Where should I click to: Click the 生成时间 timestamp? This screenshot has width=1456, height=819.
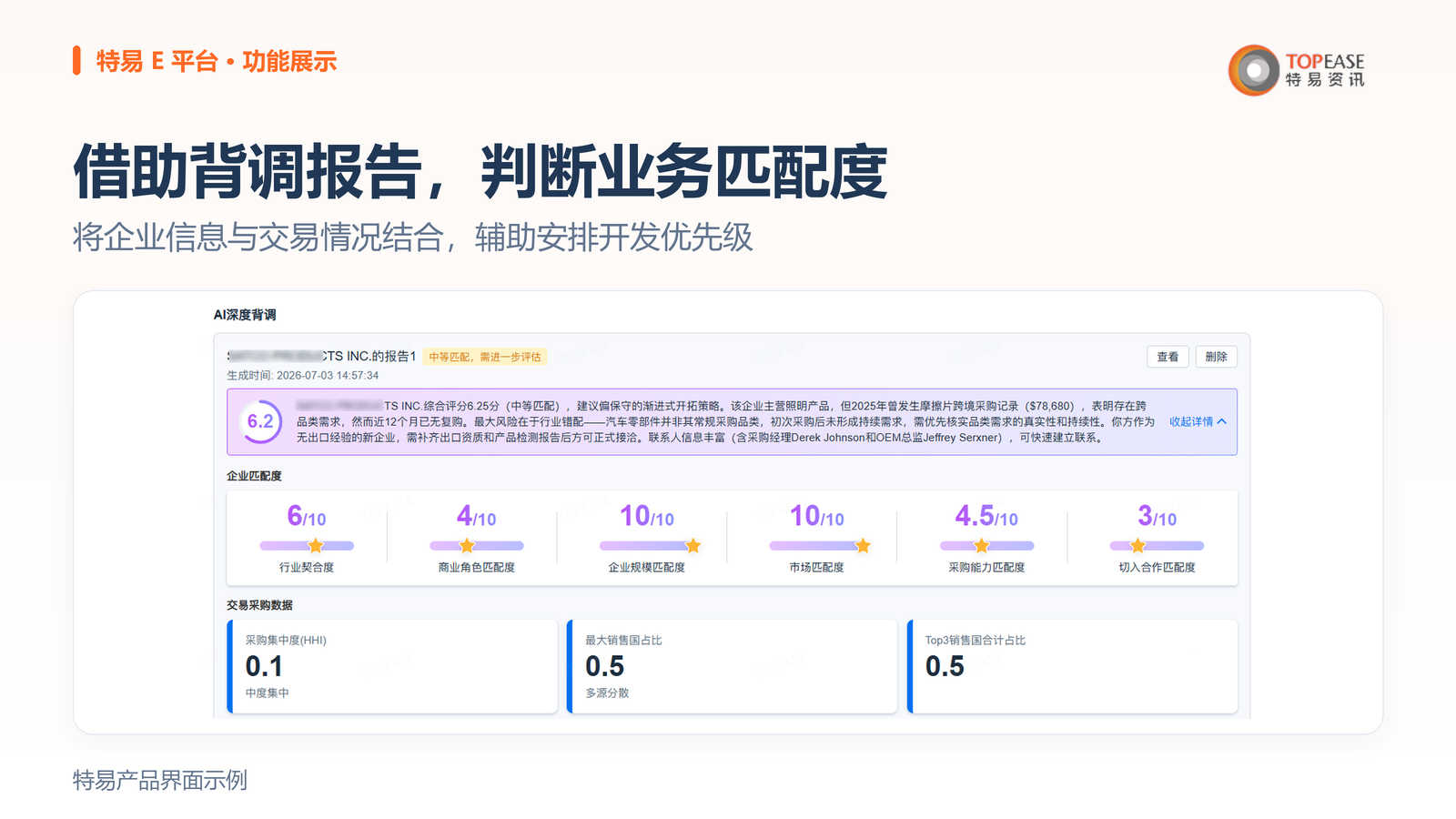[303, 375]
